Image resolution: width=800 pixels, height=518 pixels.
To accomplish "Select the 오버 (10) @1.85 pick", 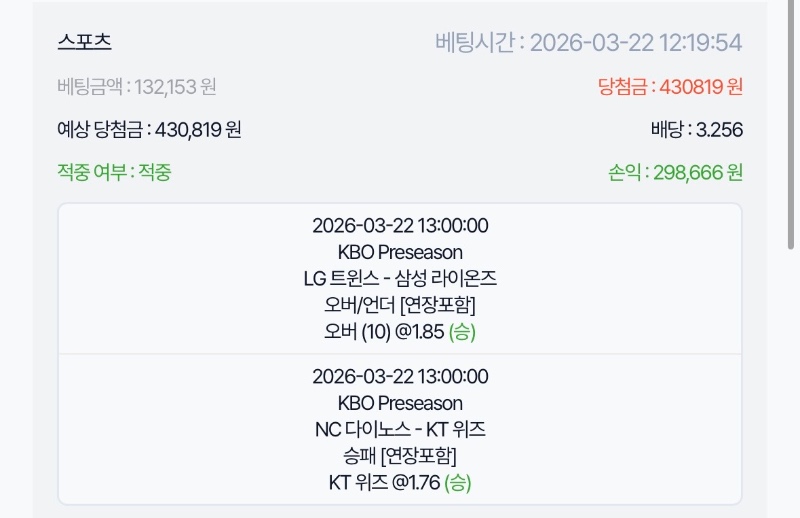I will pos(385,331).
